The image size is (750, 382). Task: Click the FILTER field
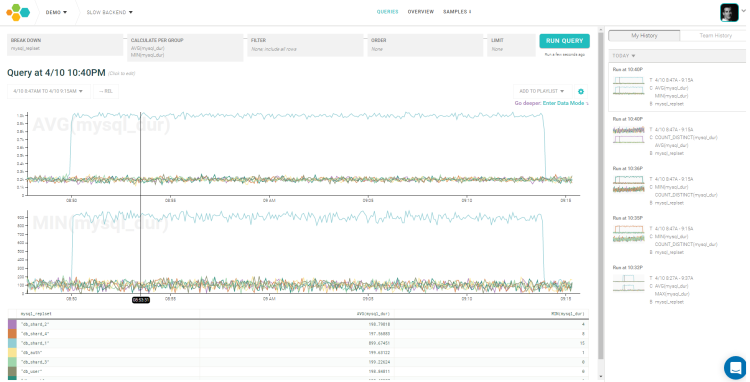coord(305,45)
